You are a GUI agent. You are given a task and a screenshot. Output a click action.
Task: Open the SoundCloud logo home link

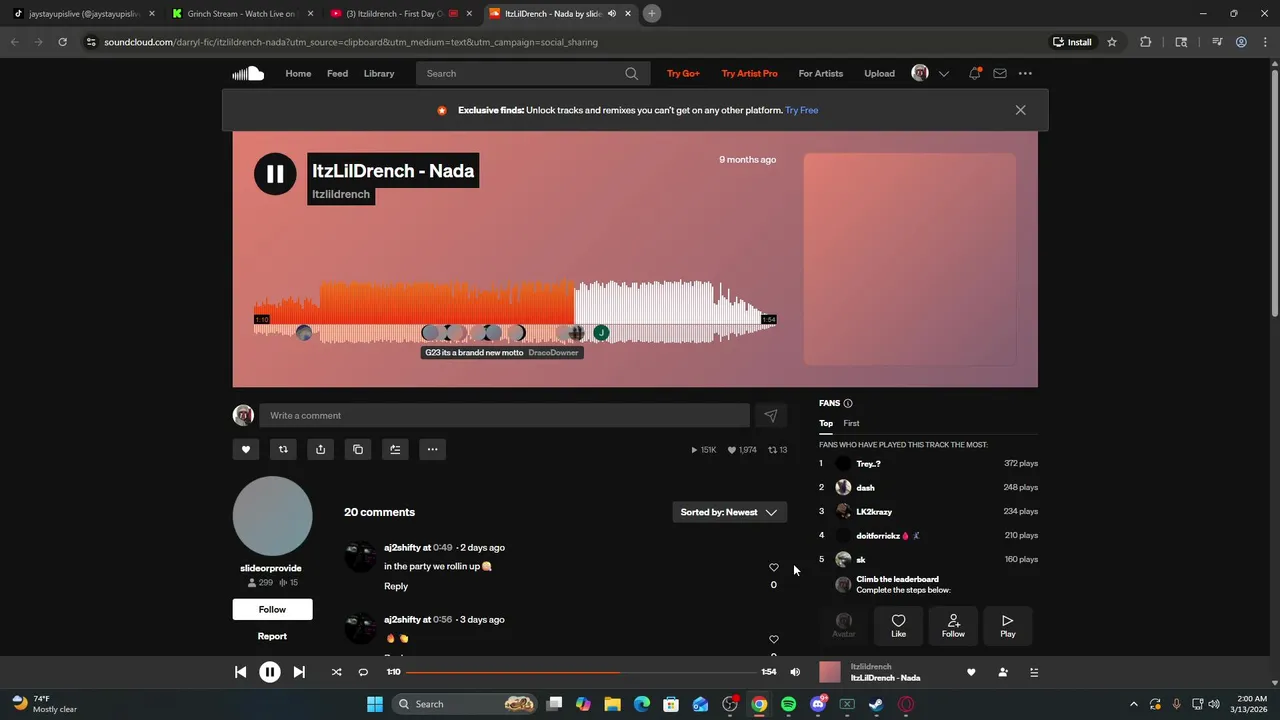pyautogui.click(x=248, y=73)
